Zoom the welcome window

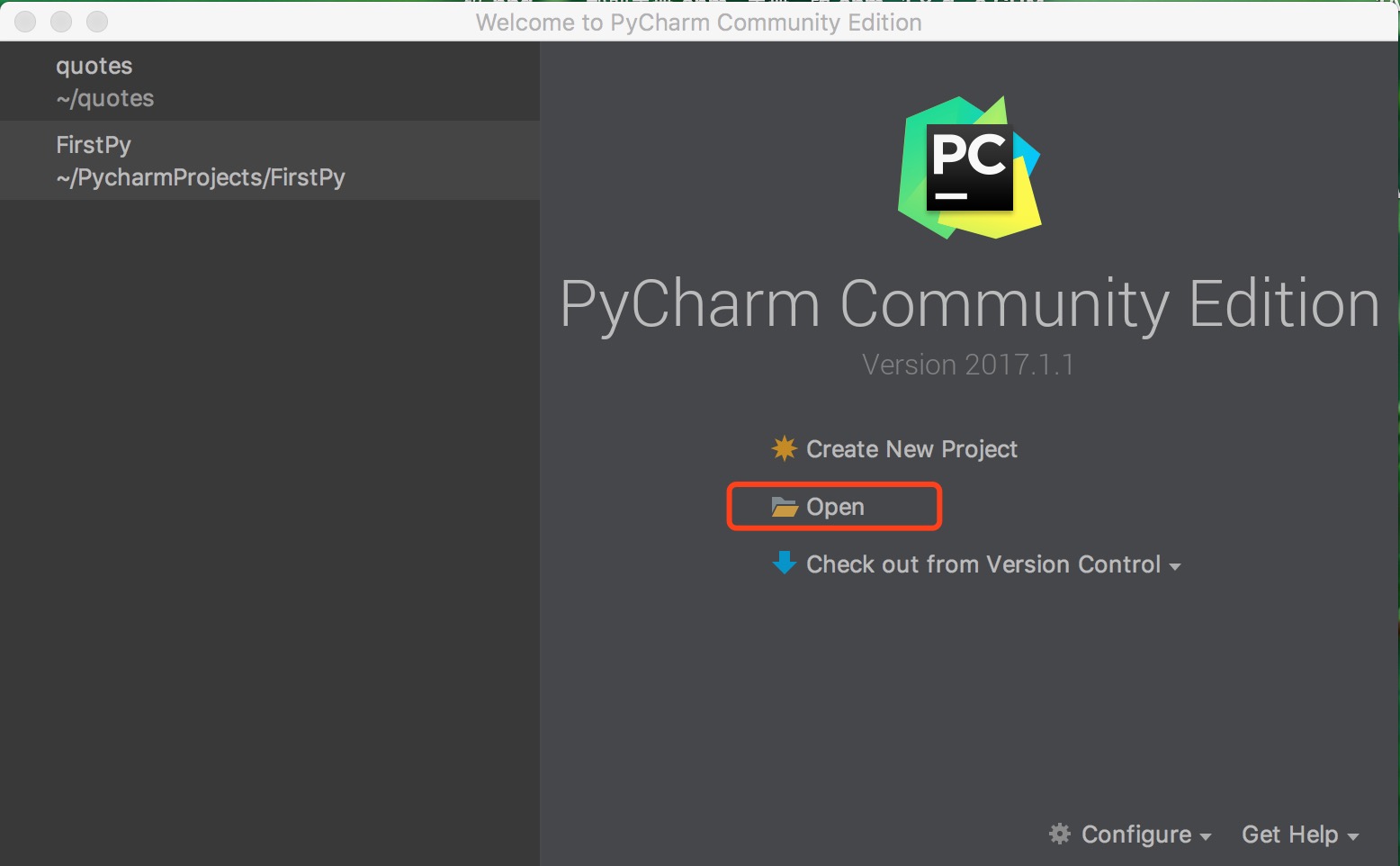[97, 22]
